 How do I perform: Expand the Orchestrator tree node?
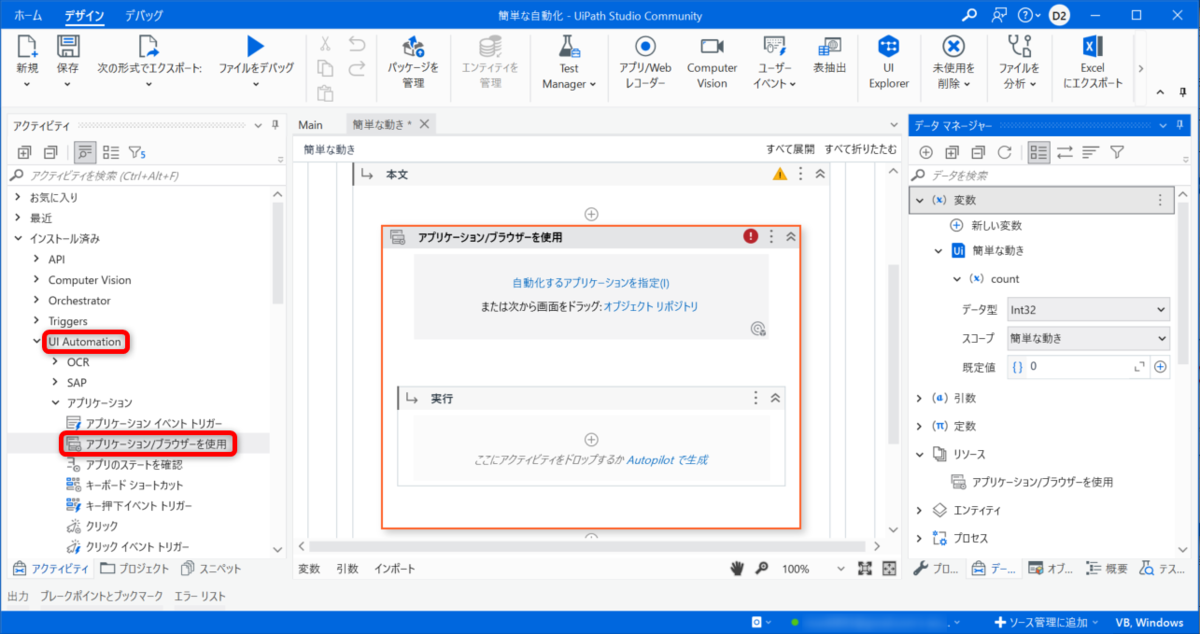[x=37, y=300]
